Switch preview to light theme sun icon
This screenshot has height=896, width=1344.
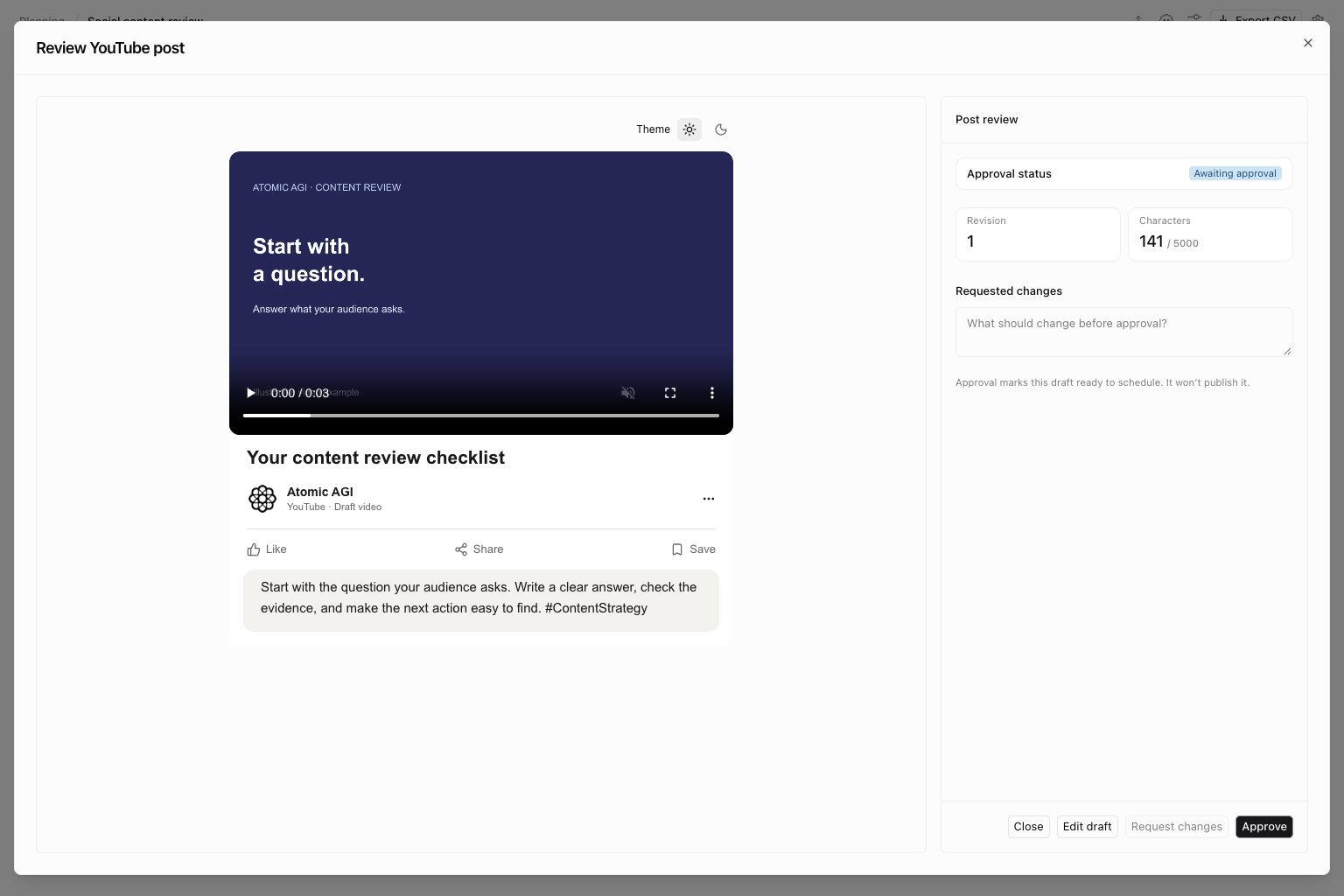point(689,129)
